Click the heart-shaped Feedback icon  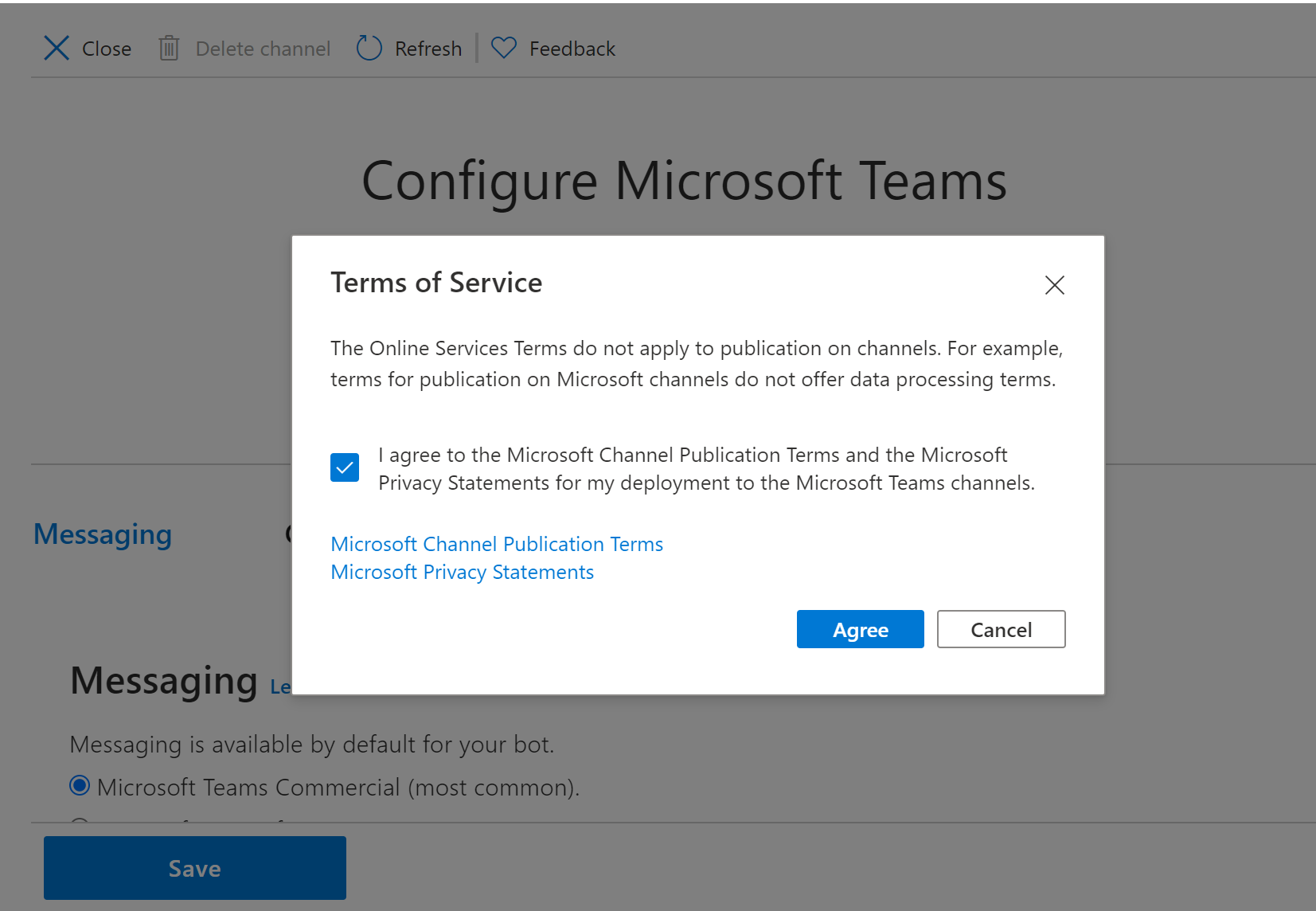coord(504,49)
